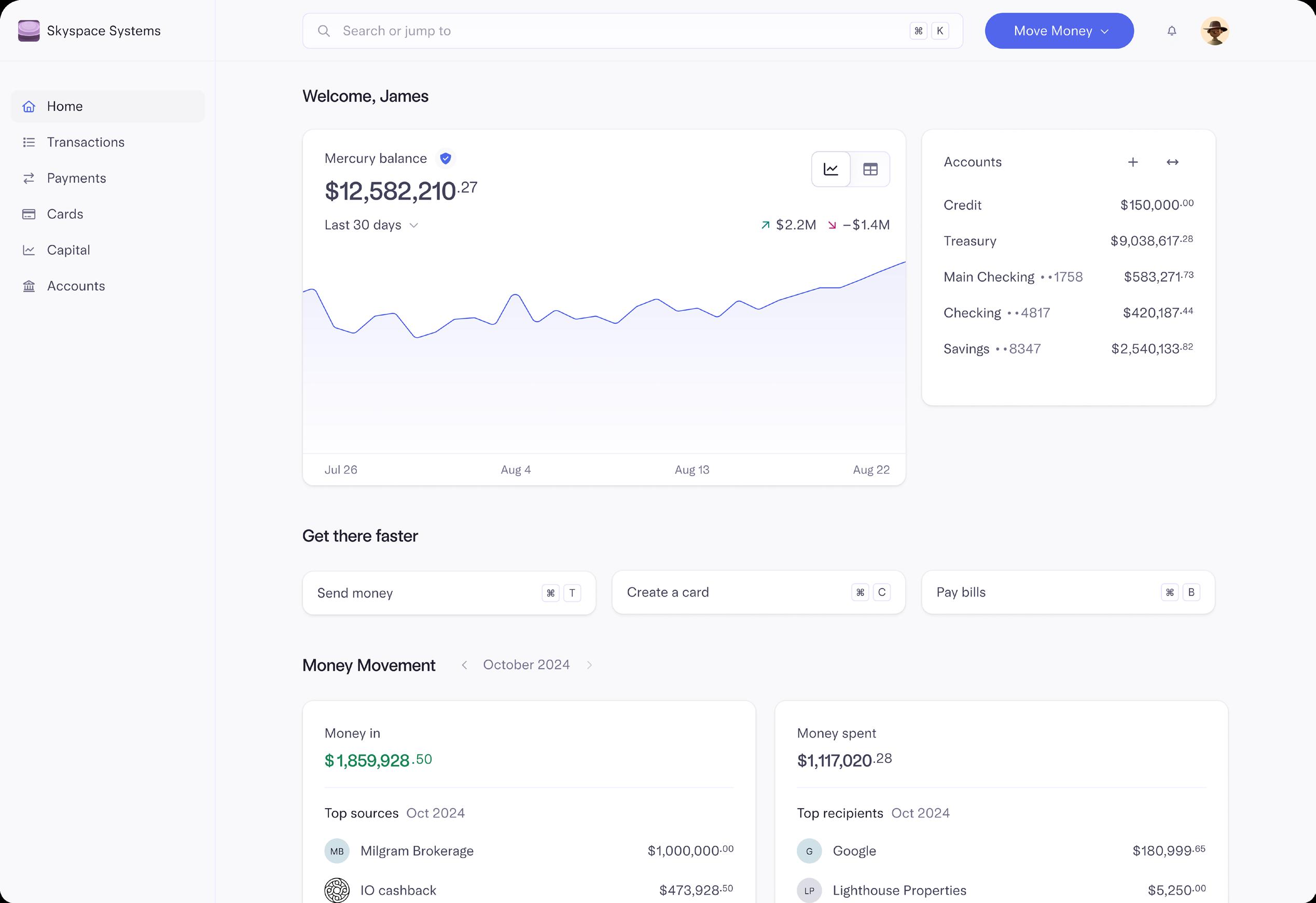
Task: Navigate to the Cards section
Action: click(65, 214)
